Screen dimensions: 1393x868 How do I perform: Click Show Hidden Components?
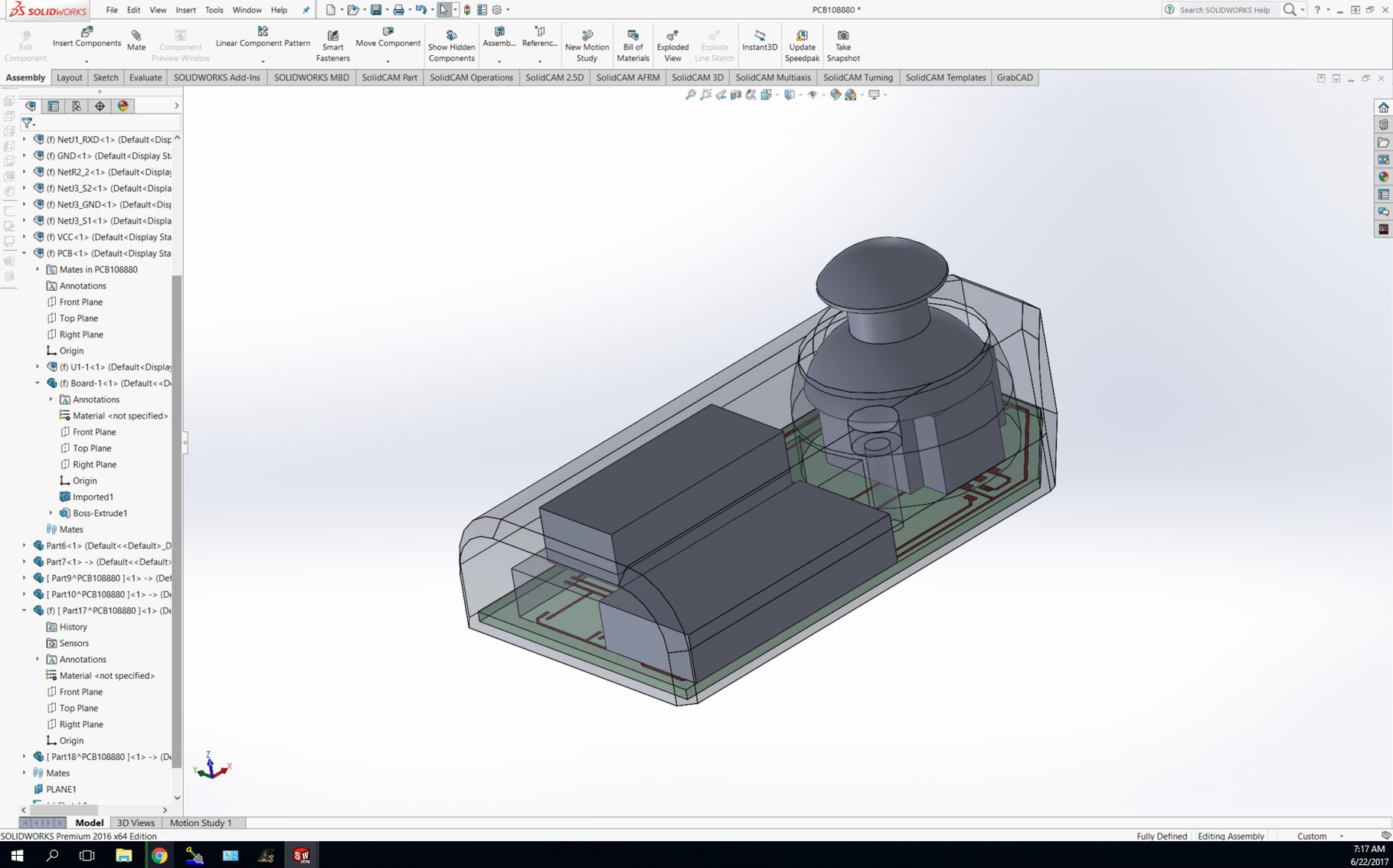pos(451,42)
